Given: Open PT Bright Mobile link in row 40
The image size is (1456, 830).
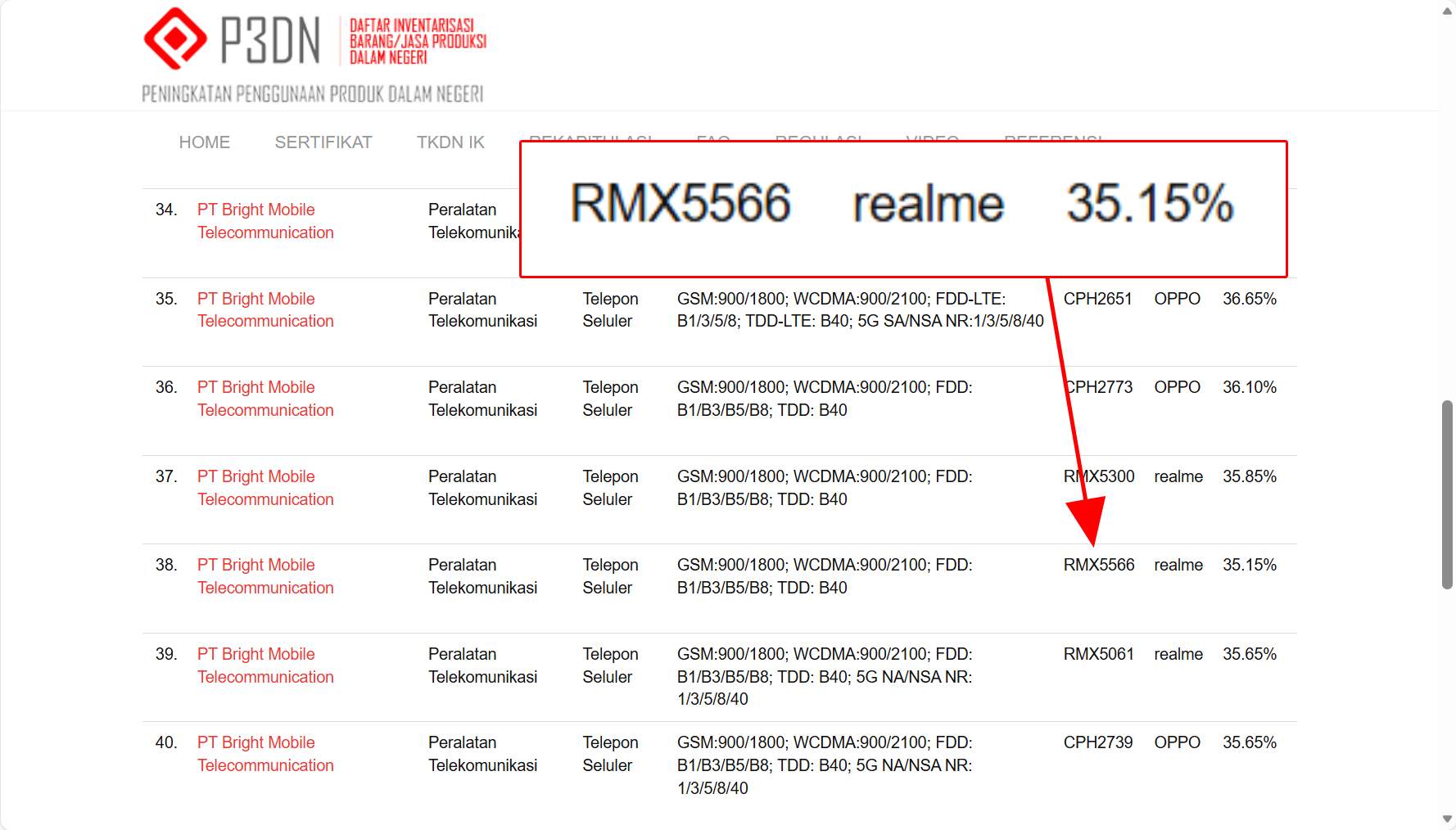Looking at the screenshot, I should click(x=265, y=754).
